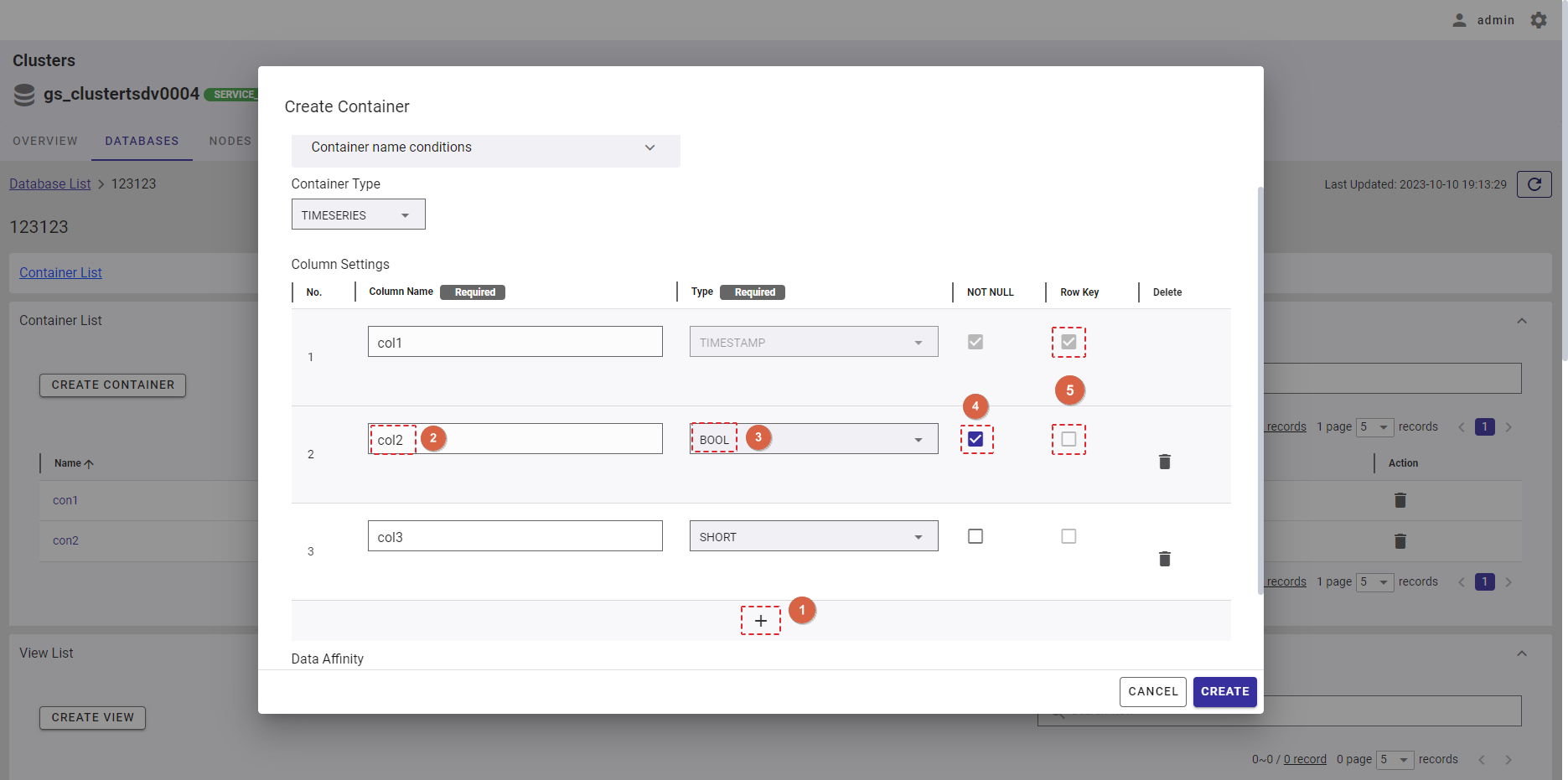Click the col3 column name field
Viewport: 1568px width, 780px height.
pos(515,536)
